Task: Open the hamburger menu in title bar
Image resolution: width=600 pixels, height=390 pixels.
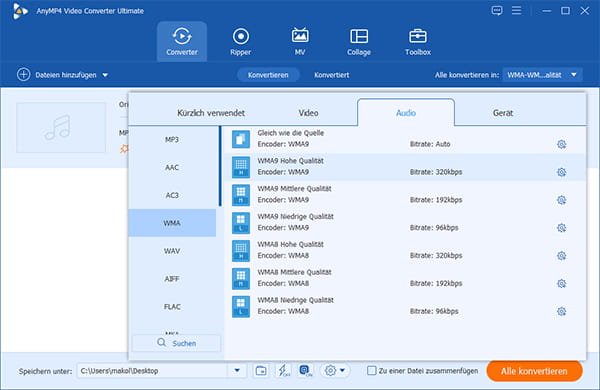Action: click(x=517, y=10)
